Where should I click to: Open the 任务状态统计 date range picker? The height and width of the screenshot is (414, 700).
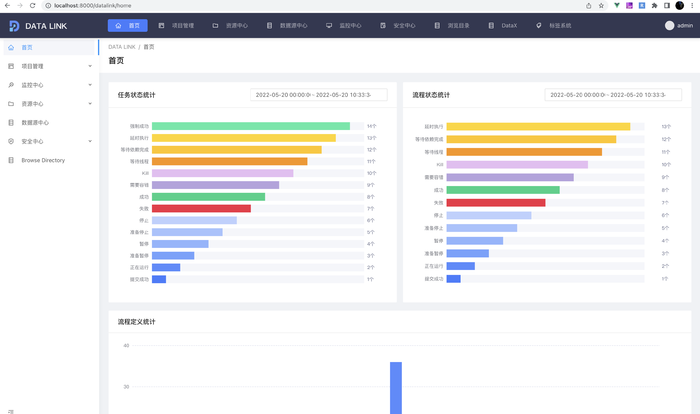314,95
